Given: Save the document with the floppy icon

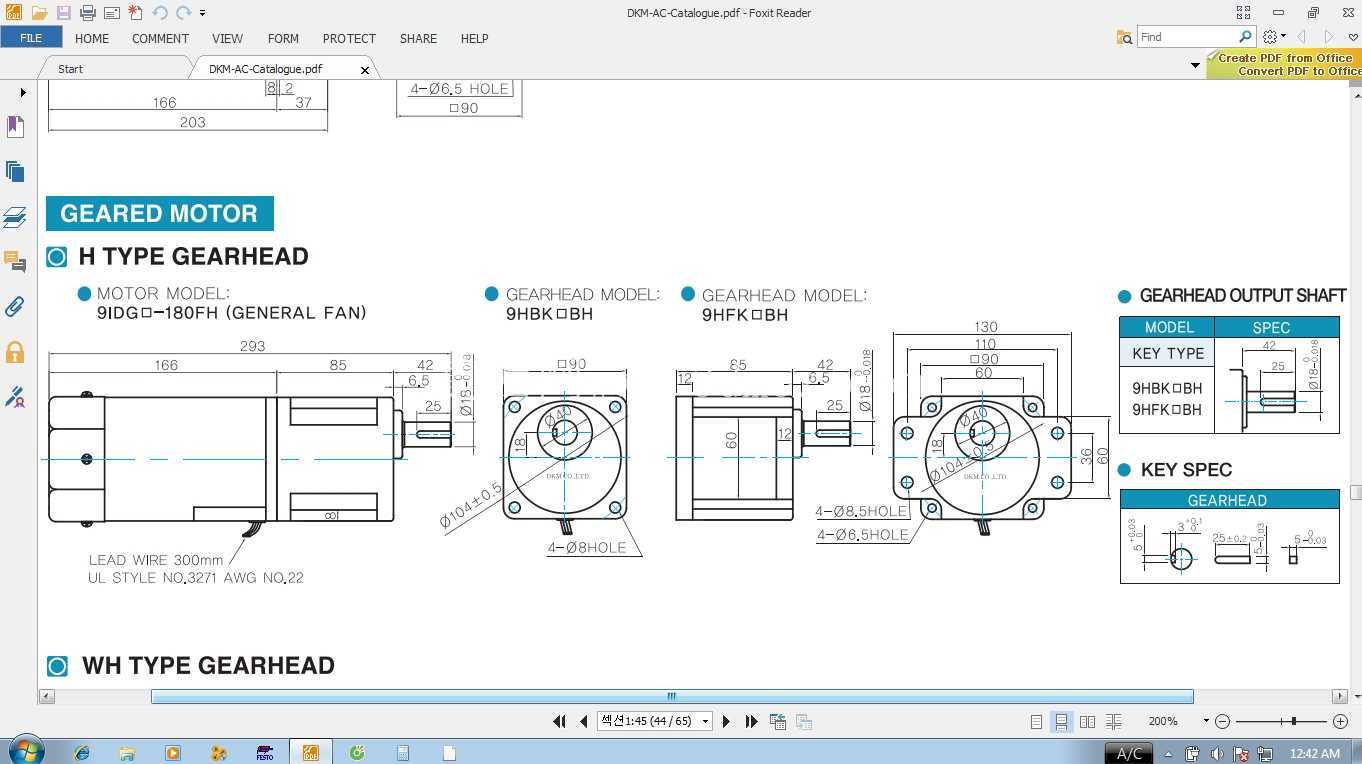Looking at the screenshot, I should (63, 13).
